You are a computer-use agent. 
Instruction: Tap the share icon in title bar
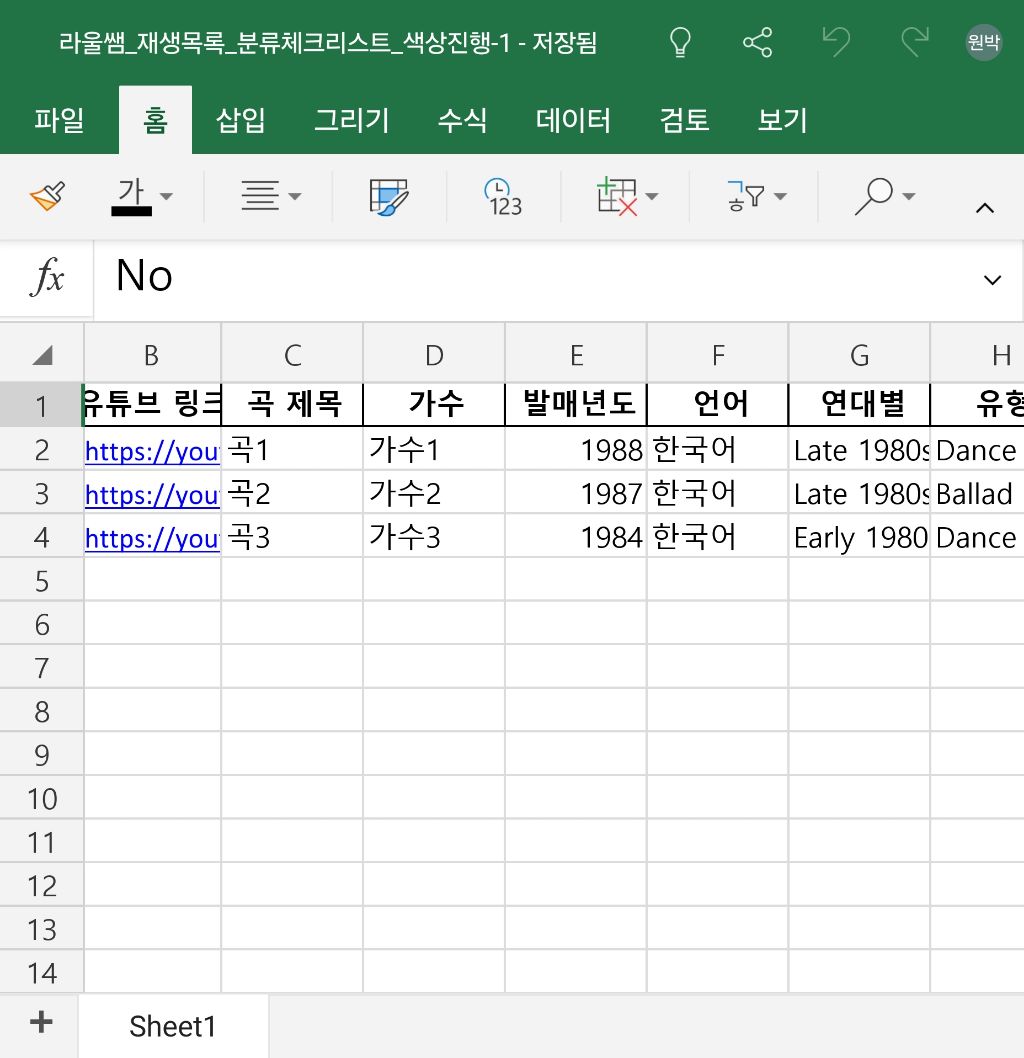coord(758,42)
